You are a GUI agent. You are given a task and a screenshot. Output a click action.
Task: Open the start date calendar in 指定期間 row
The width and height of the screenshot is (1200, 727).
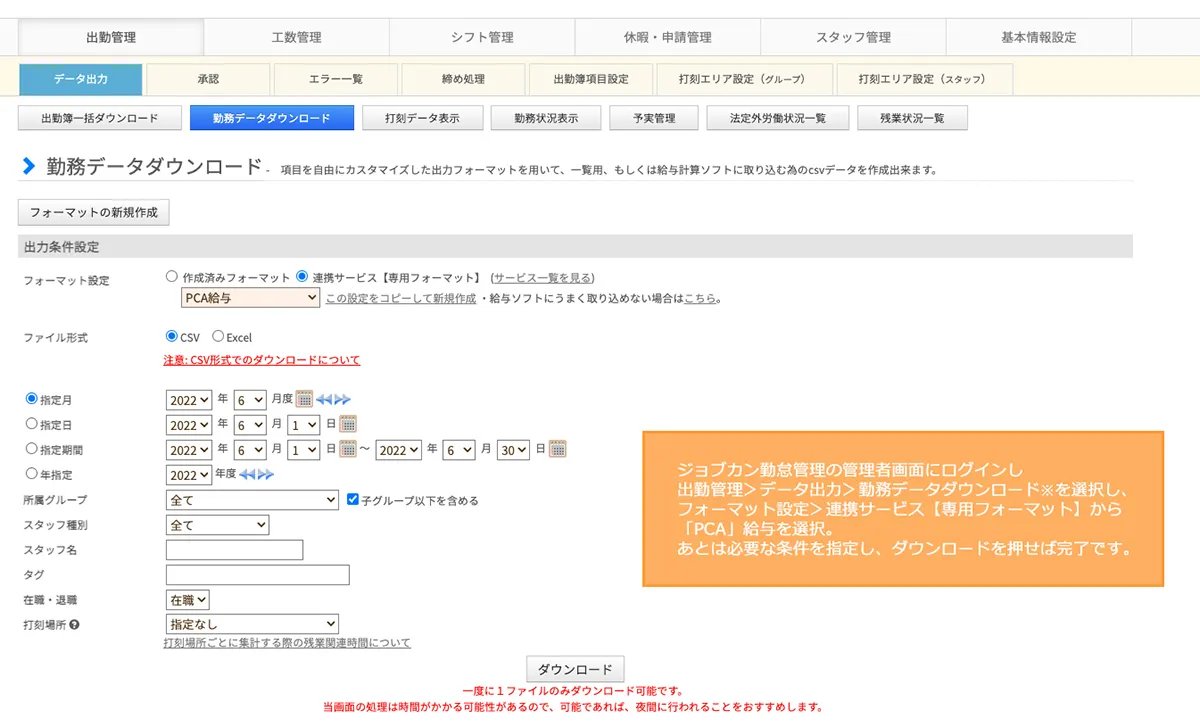[348, 449]
